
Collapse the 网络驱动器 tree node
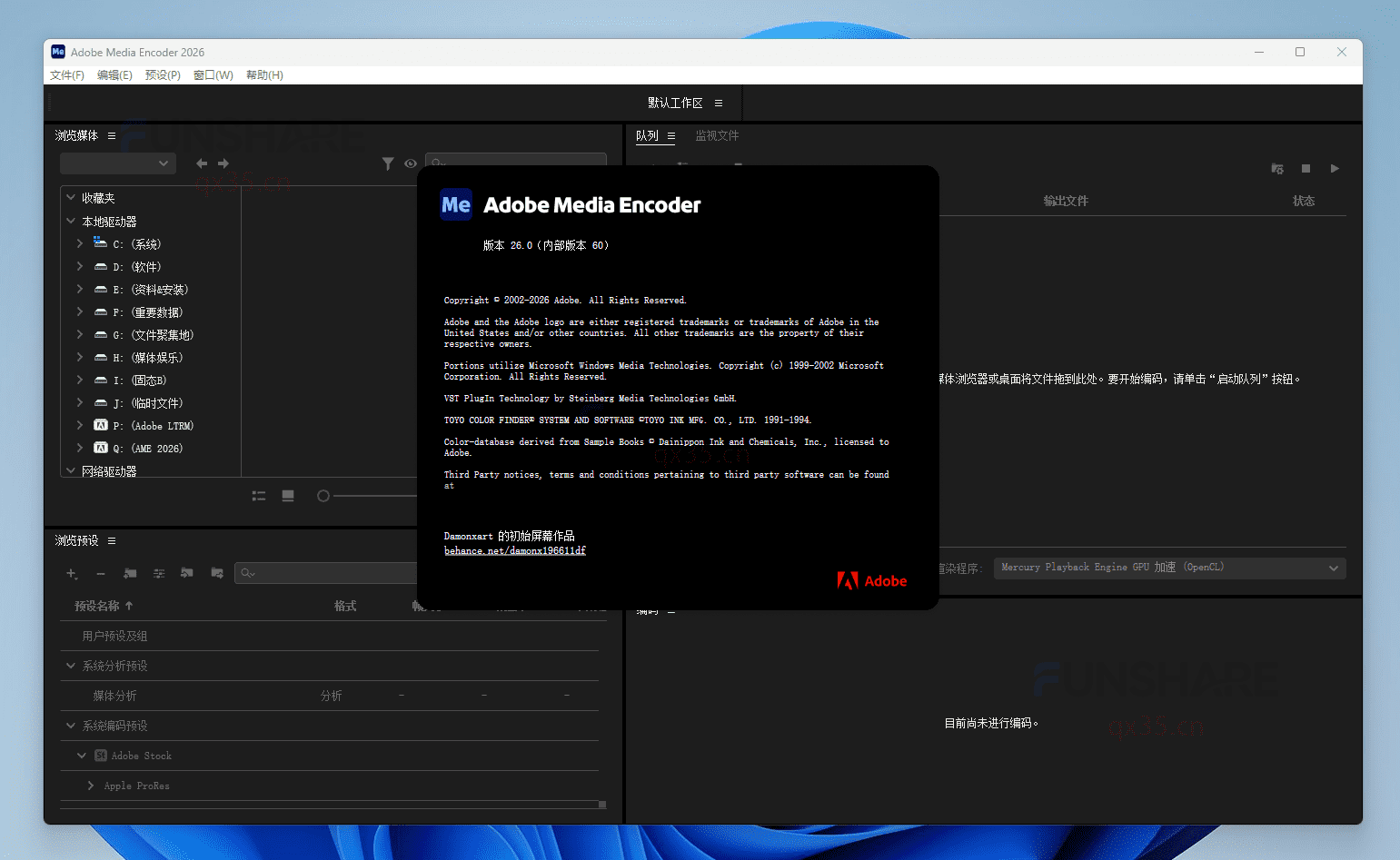pos(71,470)
